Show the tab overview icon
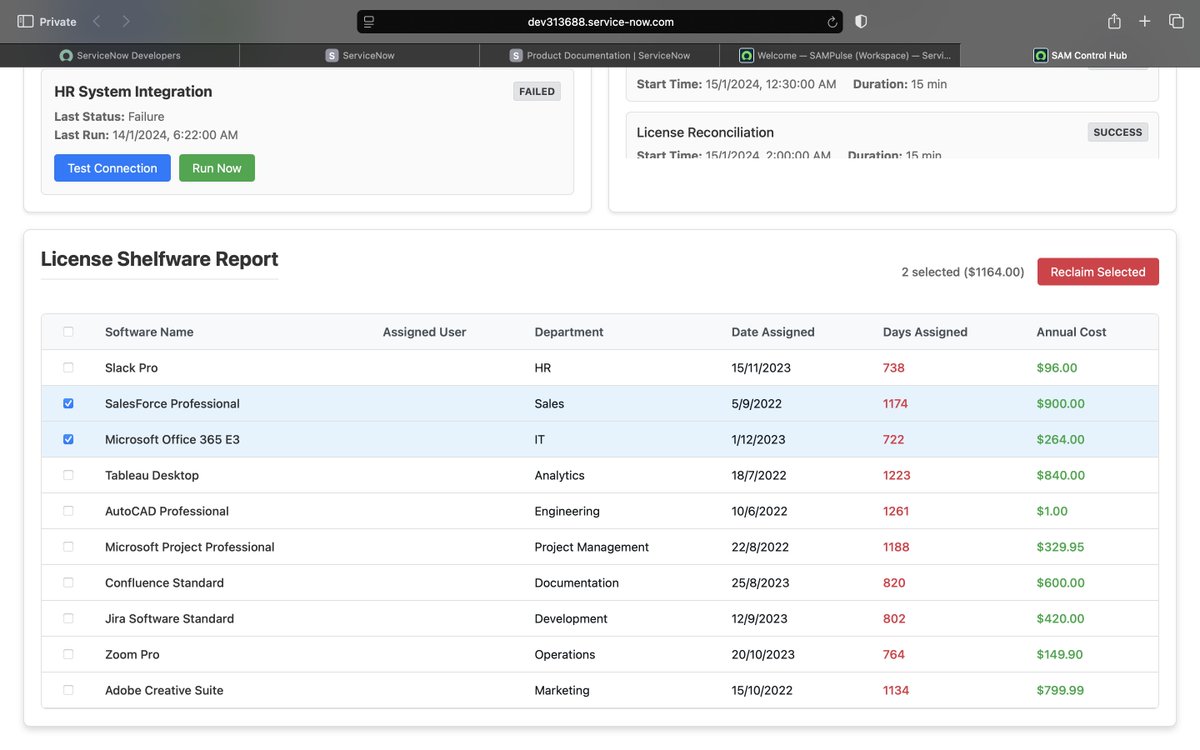This screenshot has height=750, width=1200. pos(1176,21)
